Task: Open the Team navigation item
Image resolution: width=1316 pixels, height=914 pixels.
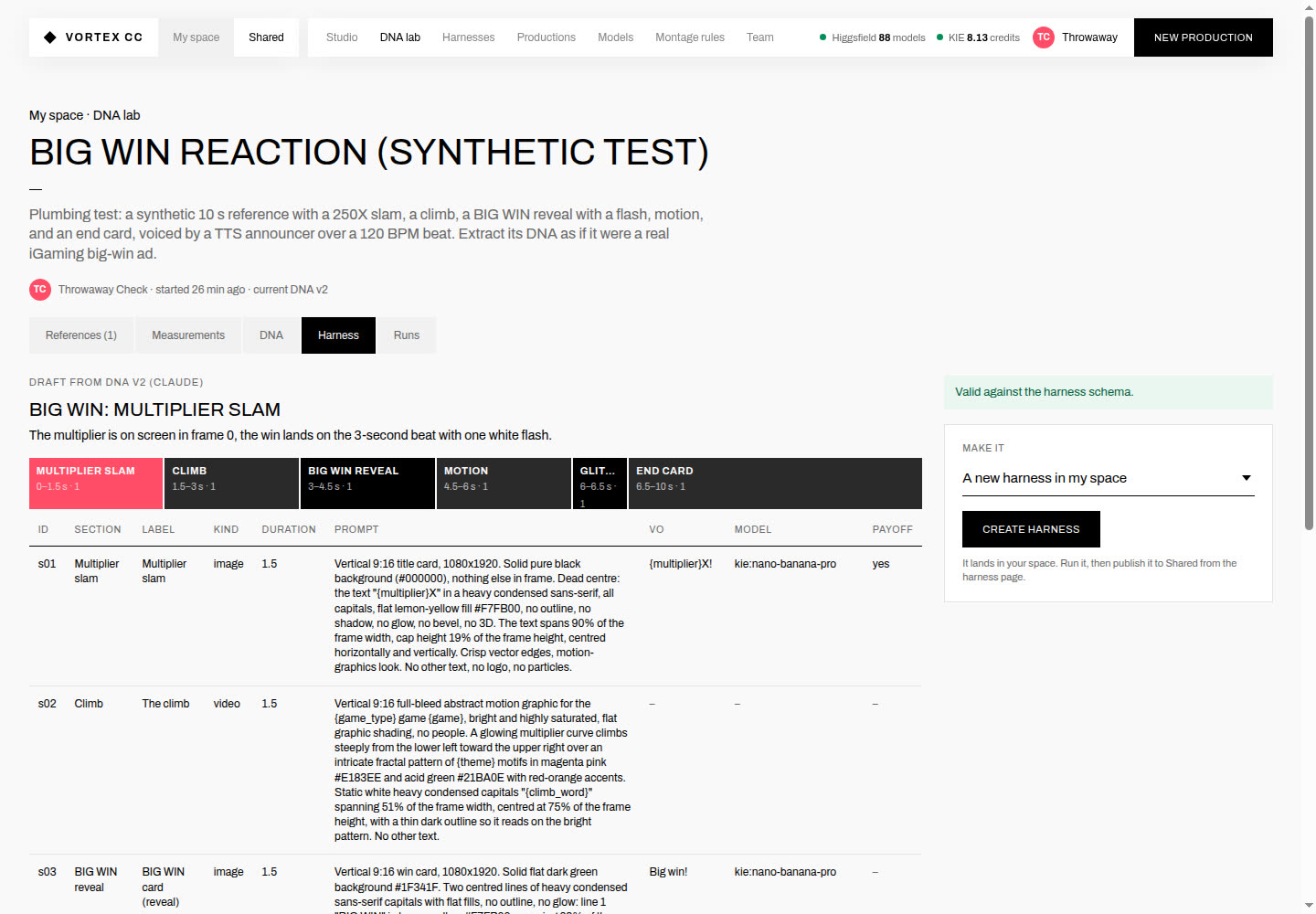Action: (760, 37)
